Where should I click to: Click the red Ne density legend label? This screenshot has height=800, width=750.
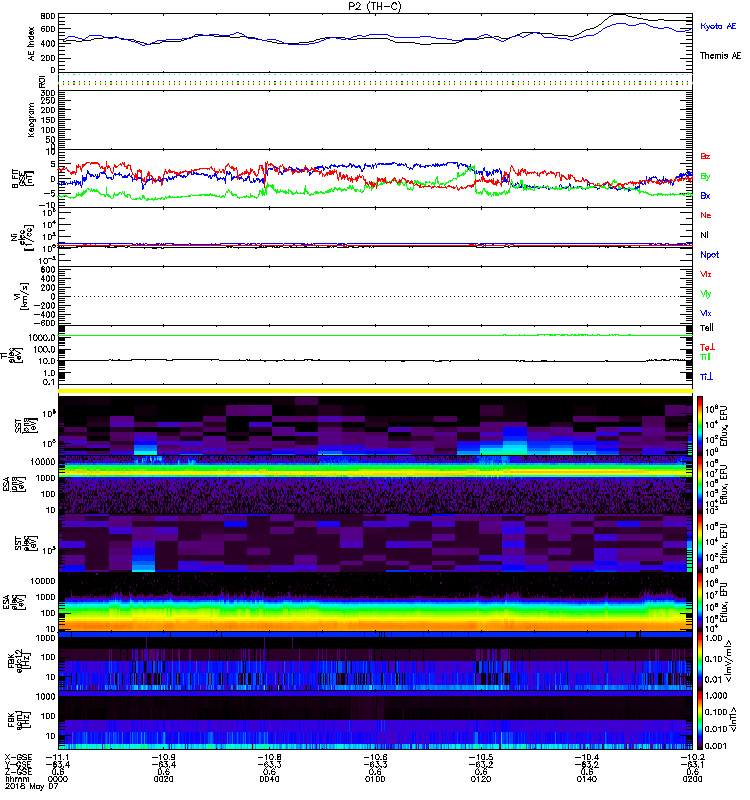[706, 215]
